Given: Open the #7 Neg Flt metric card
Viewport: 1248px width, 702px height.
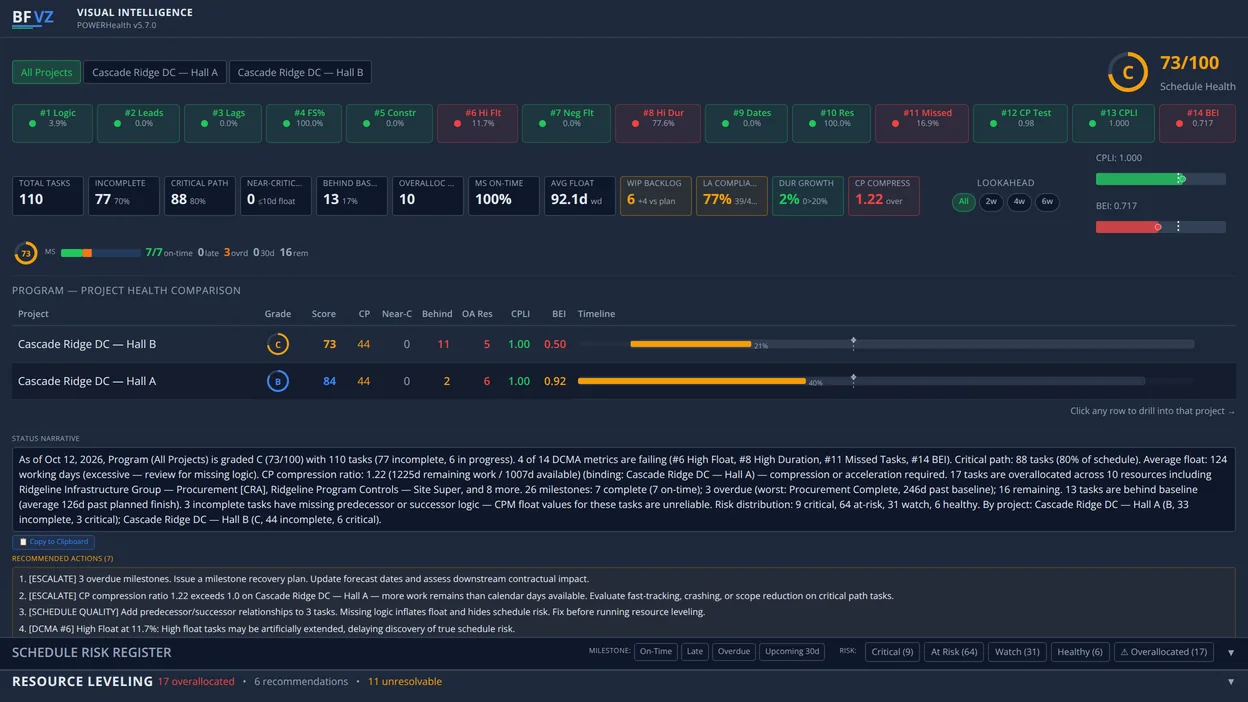Looking at the screenshot, I should (566, 123).
